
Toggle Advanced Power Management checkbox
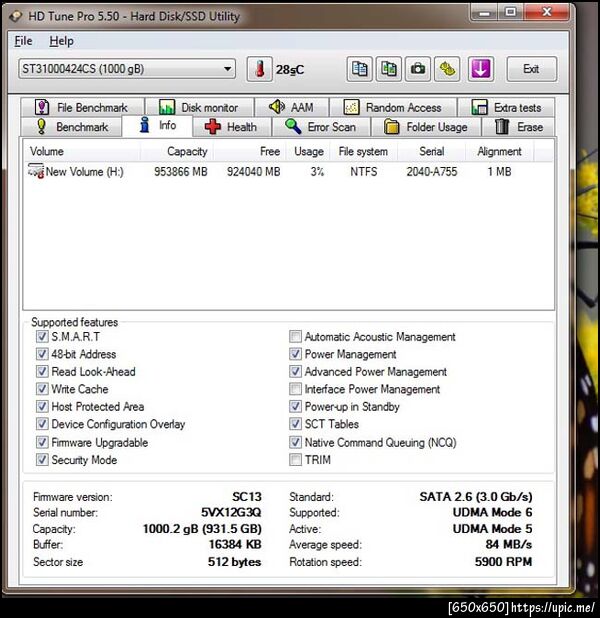coord(295,371)
